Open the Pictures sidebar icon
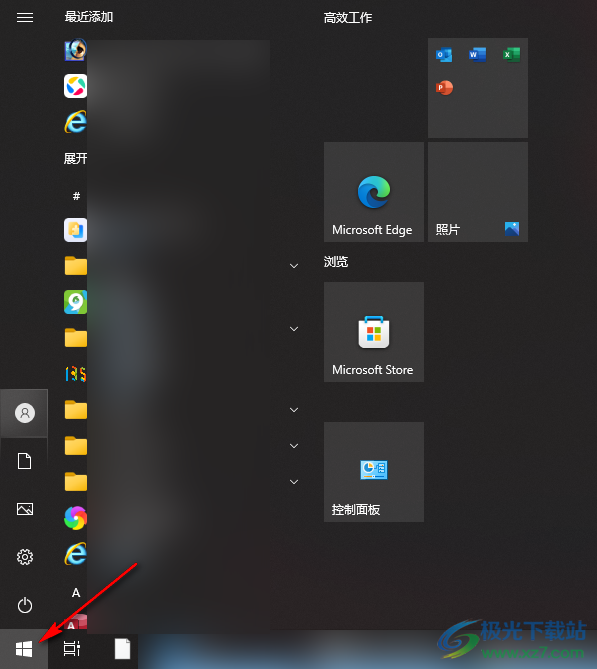 point(25,509)
